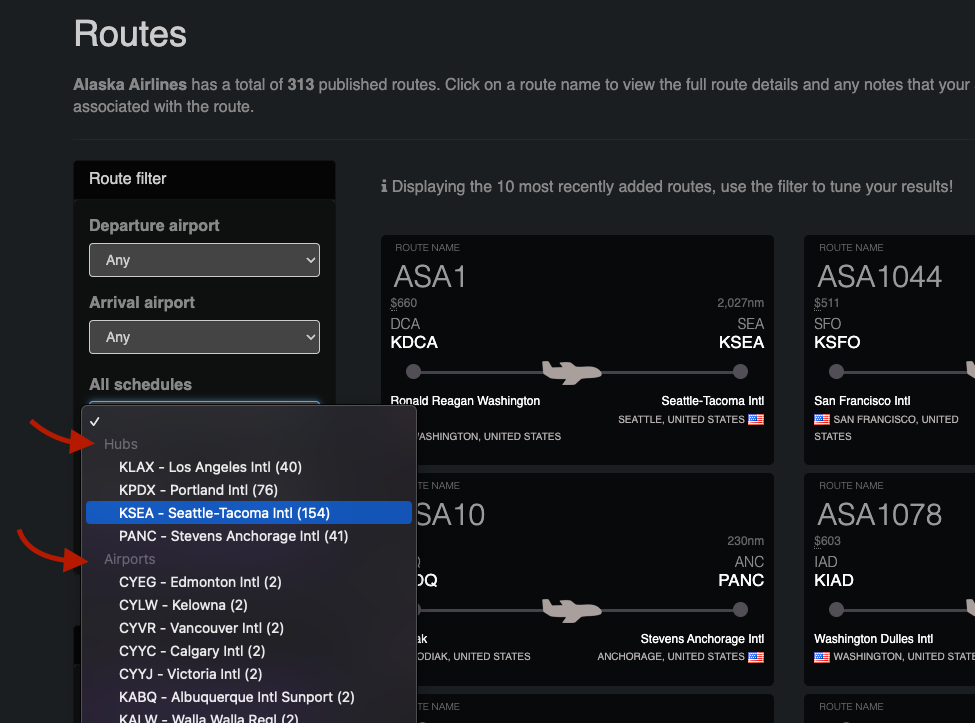Open route ASA1044 details
Screen dimensions: 975x723
[x=879, y=277]
